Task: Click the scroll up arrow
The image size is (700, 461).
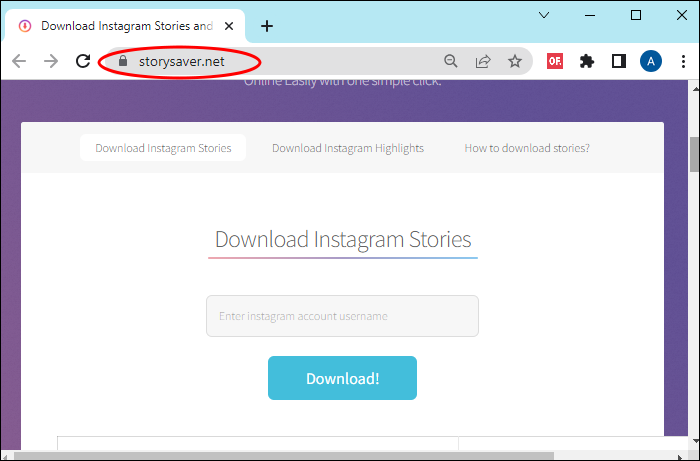Action: [695, 89]
